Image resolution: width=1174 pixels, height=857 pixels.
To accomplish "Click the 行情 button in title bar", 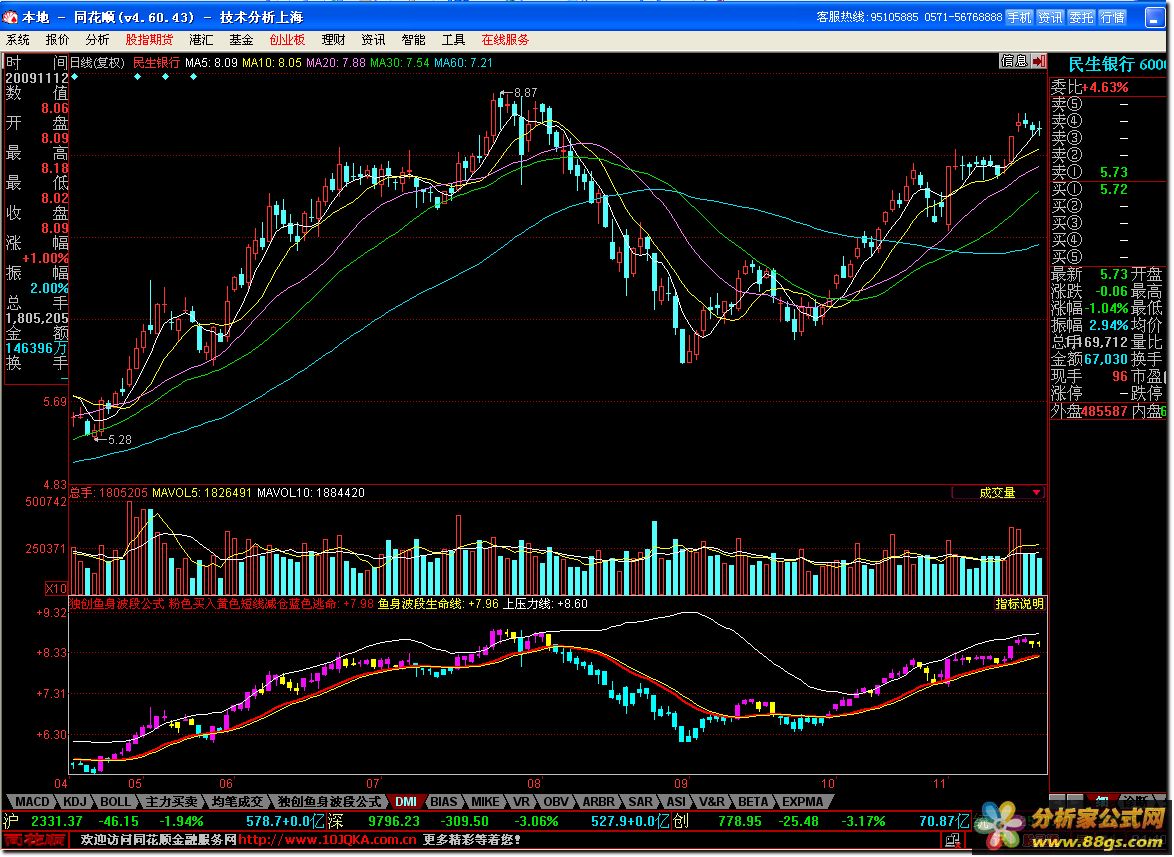I will pyautogui.click(x=1113, y=17).
